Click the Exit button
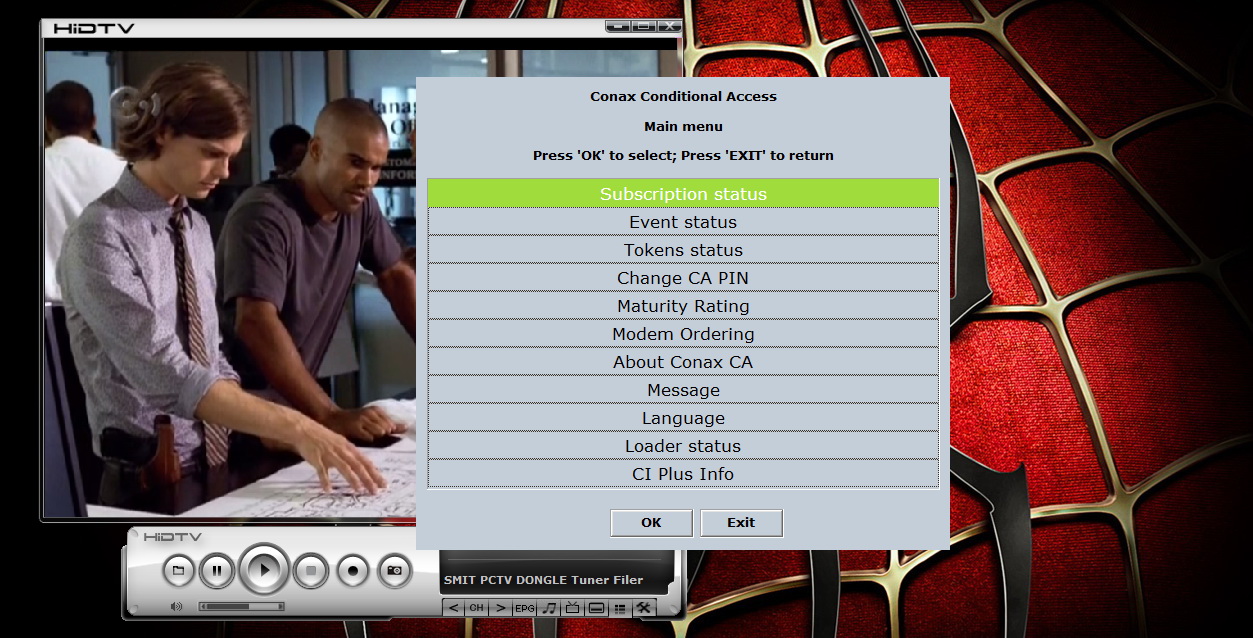 (x=741, y=522)
